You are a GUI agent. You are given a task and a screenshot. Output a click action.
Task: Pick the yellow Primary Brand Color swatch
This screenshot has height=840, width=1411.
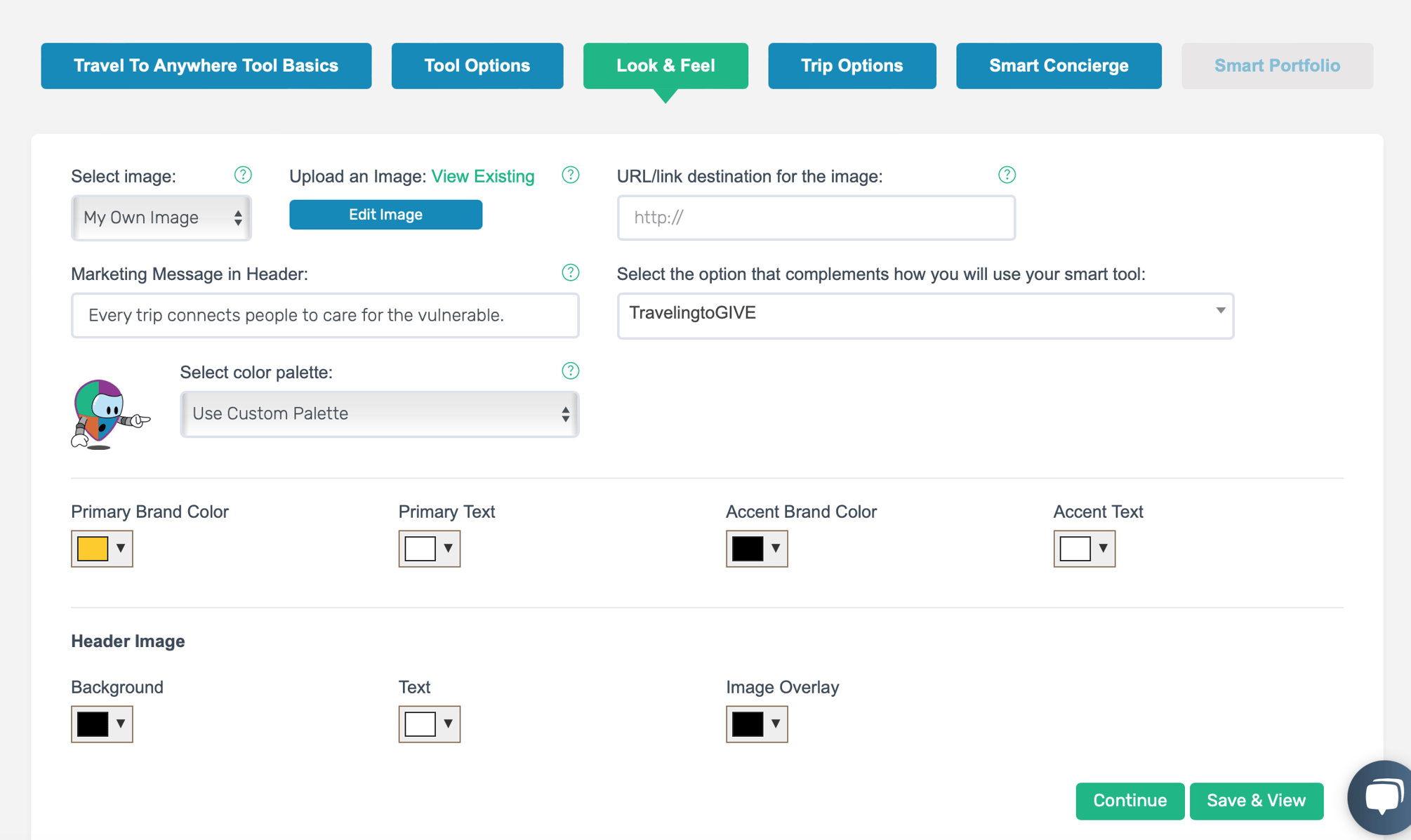93,548
